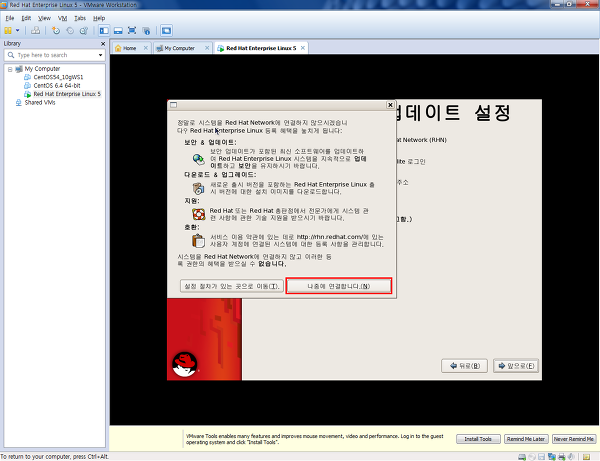
Task: Close the Library panel
Action: coord(103,44)
